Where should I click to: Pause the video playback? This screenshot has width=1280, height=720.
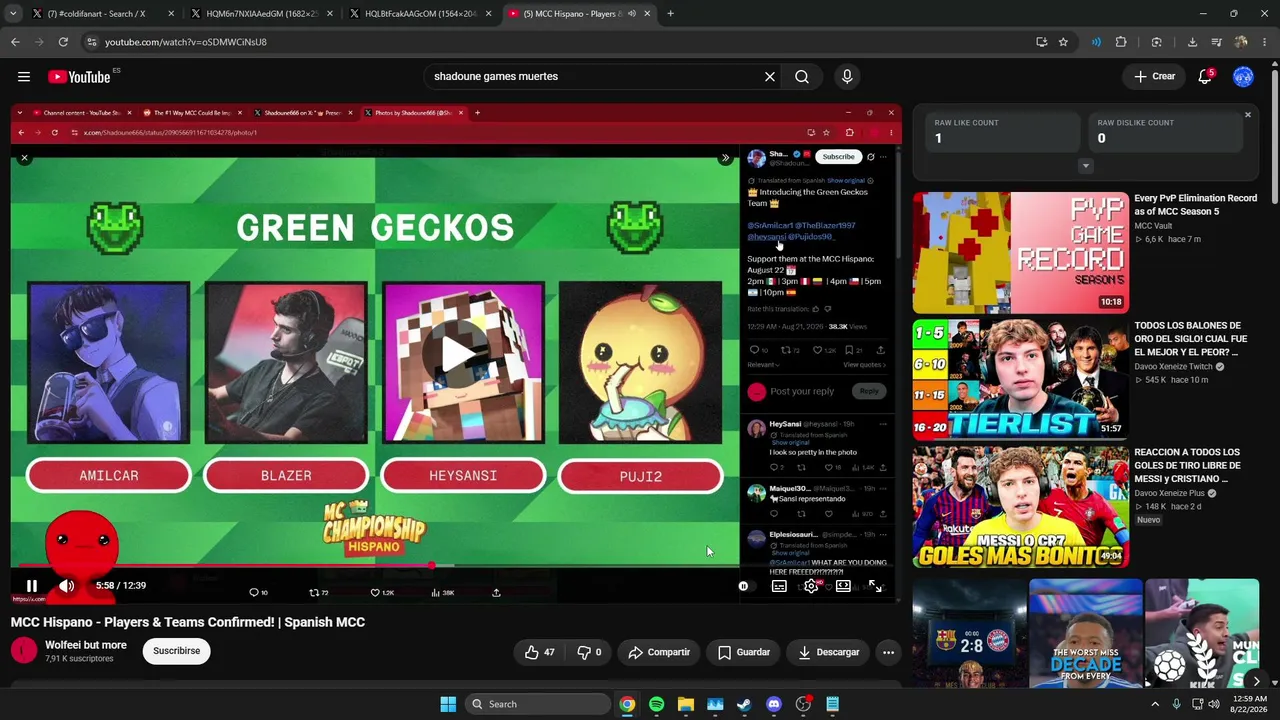pos(32,586)
